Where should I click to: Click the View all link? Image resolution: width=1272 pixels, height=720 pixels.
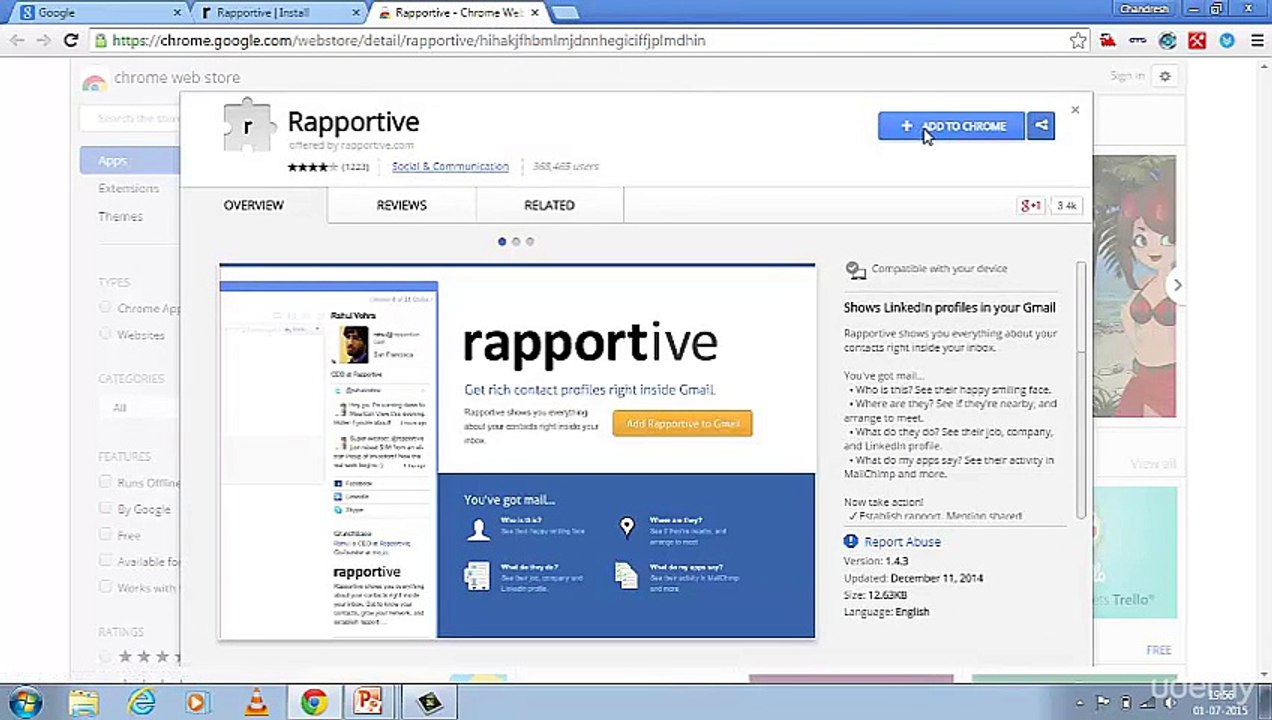pyautogui.click(x=1153, y=464)
